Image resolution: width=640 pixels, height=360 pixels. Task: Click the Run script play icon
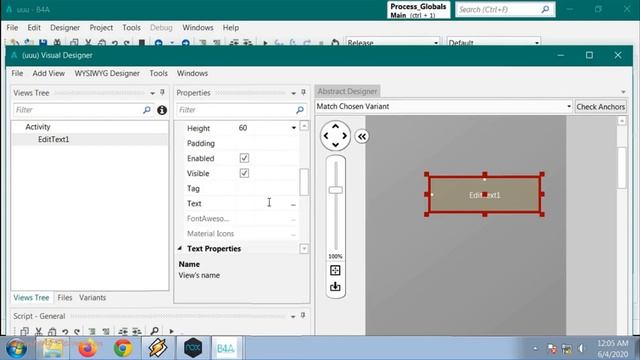pyautogui.click(x=171, y=331)
